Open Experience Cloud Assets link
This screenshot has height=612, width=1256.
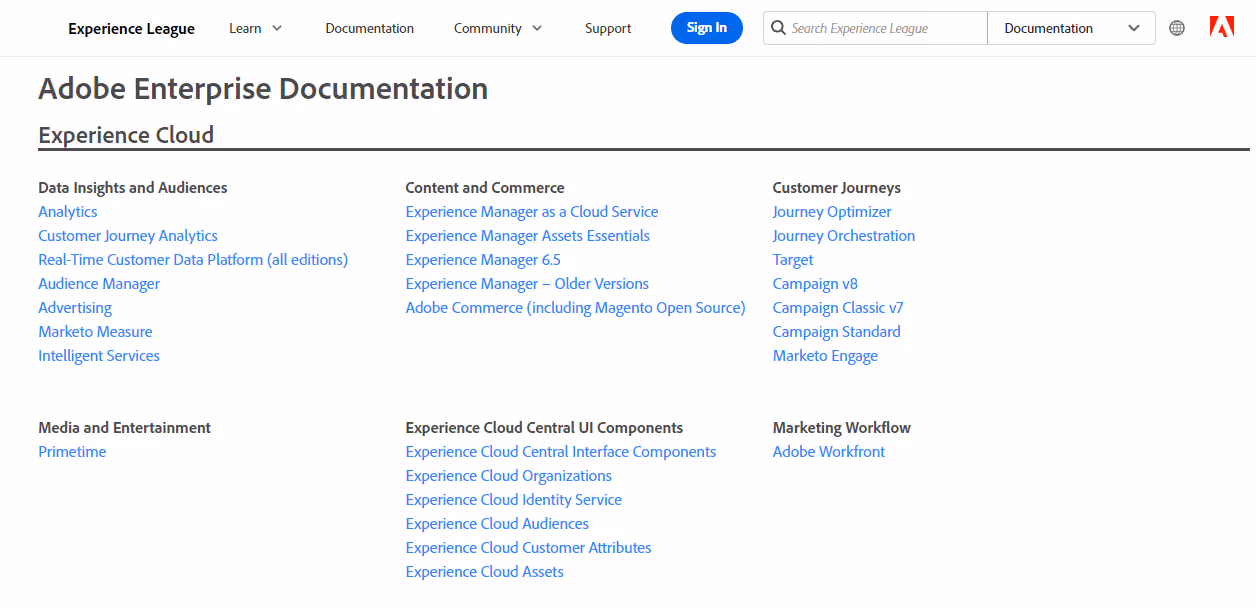click(485, 572)
